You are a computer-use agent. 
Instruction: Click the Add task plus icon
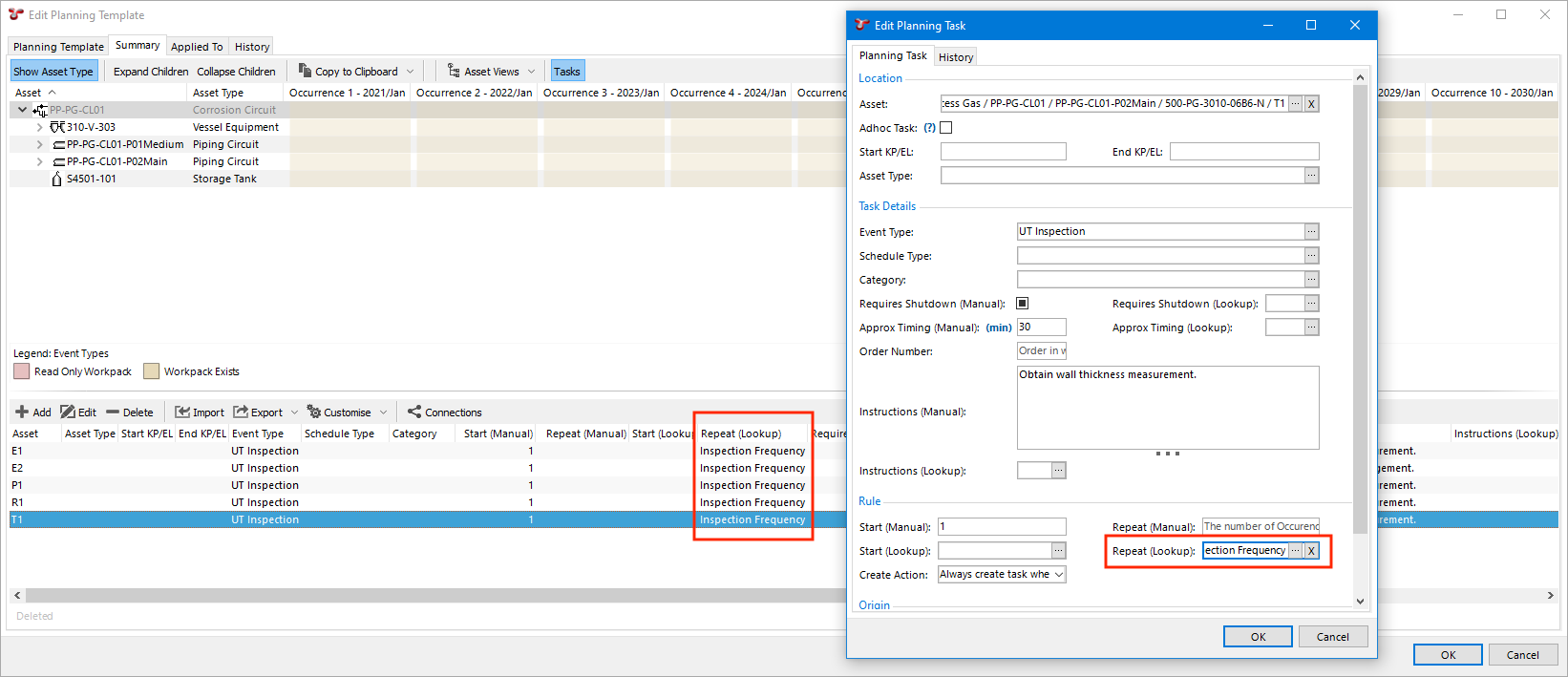coord(22,413)
